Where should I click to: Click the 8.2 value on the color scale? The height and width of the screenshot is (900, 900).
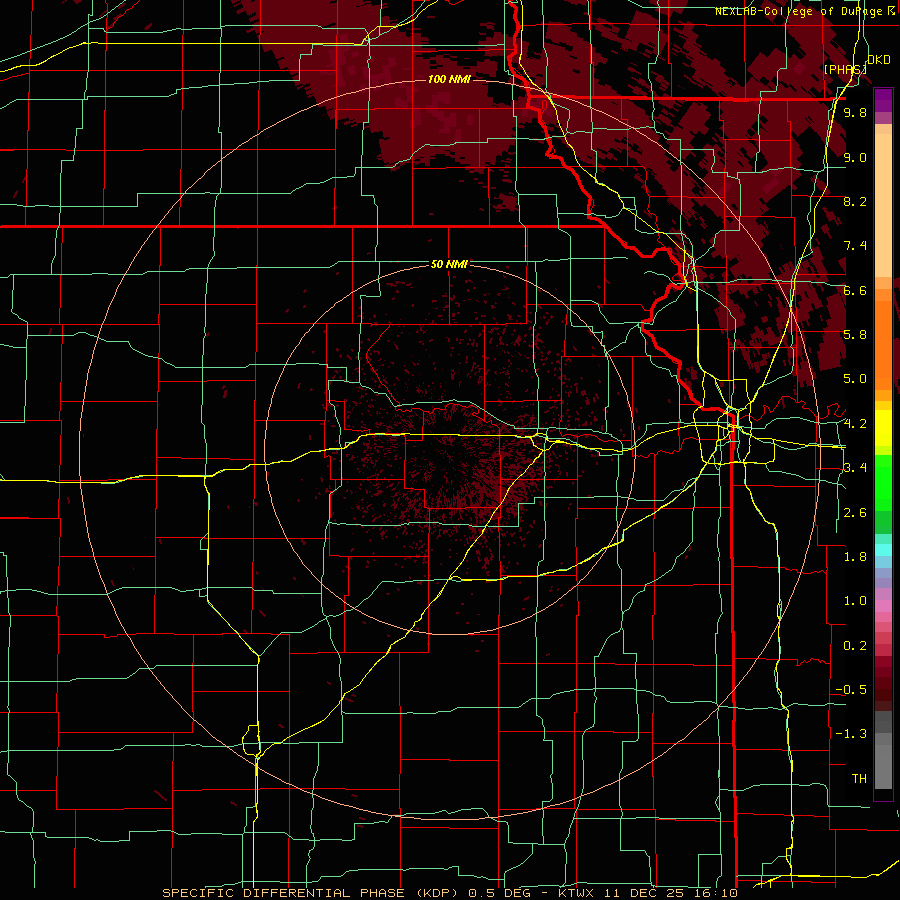(x=855, y=202)
